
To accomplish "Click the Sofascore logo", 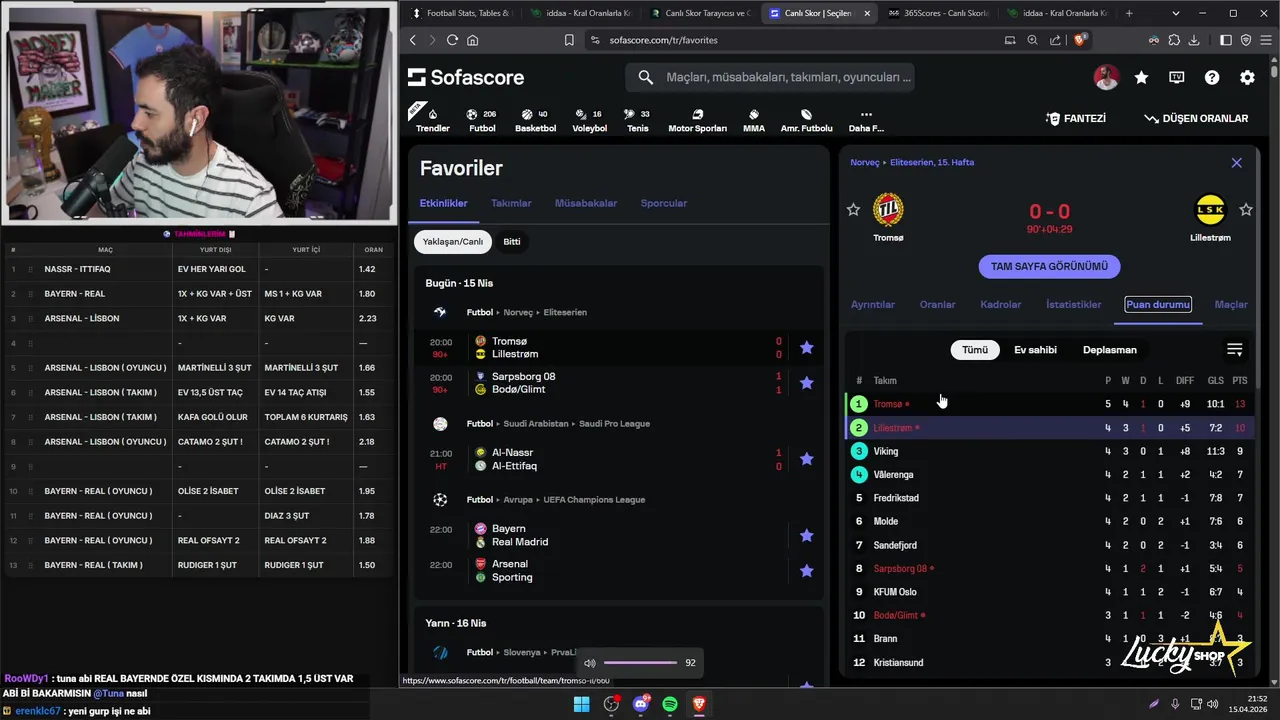I will pos(466,77).
